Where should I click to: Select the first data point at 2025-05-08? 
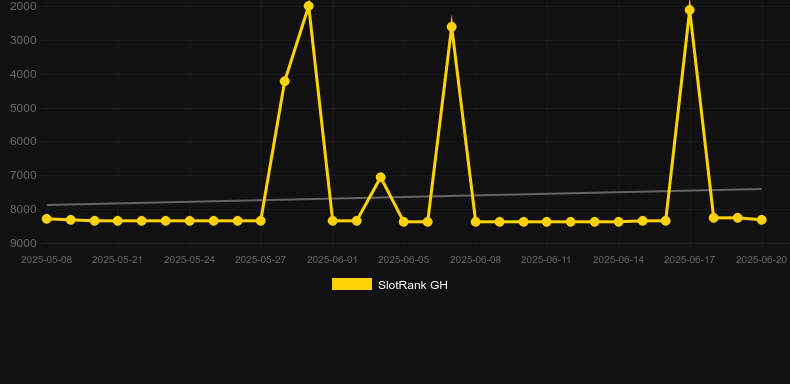(47, 219)
